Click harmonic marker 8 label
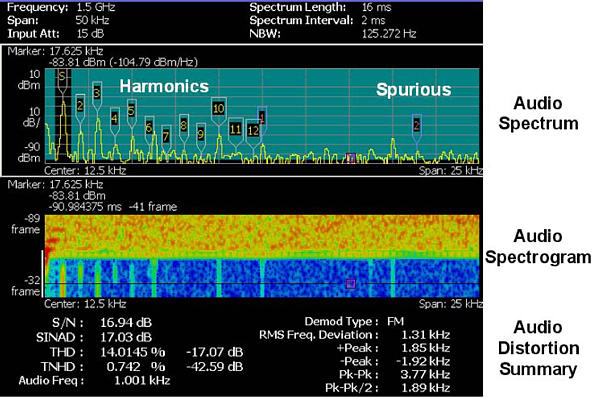The height and width of the screenshot is (397, 600). pyautogui.click(x=184, y=126)
